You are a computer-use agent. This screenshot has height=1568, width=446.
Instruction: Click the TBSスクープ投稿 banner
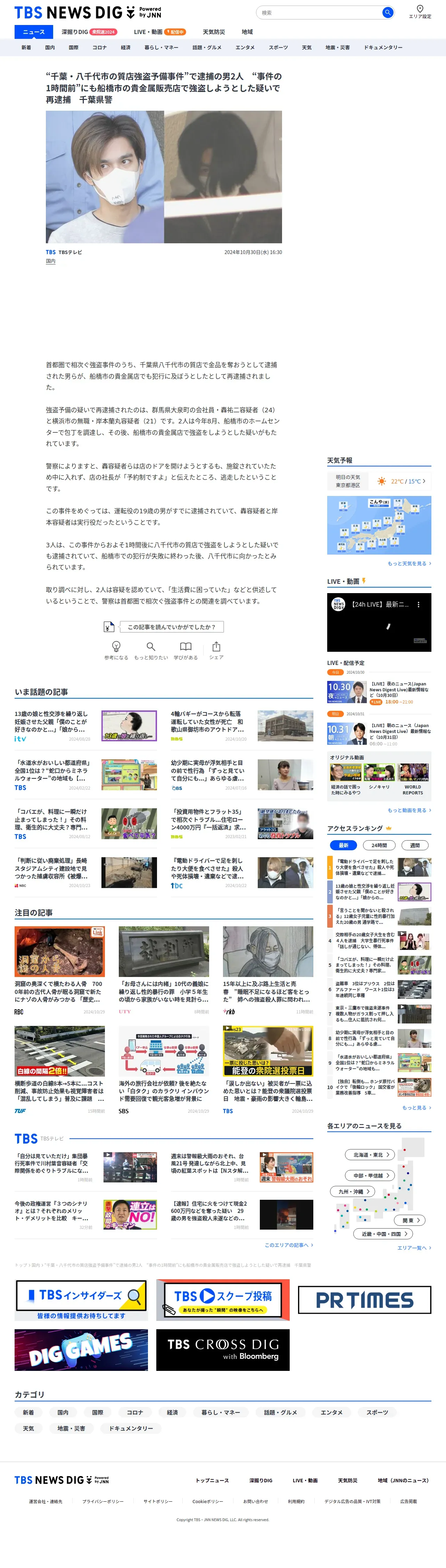coord(222,1300)
